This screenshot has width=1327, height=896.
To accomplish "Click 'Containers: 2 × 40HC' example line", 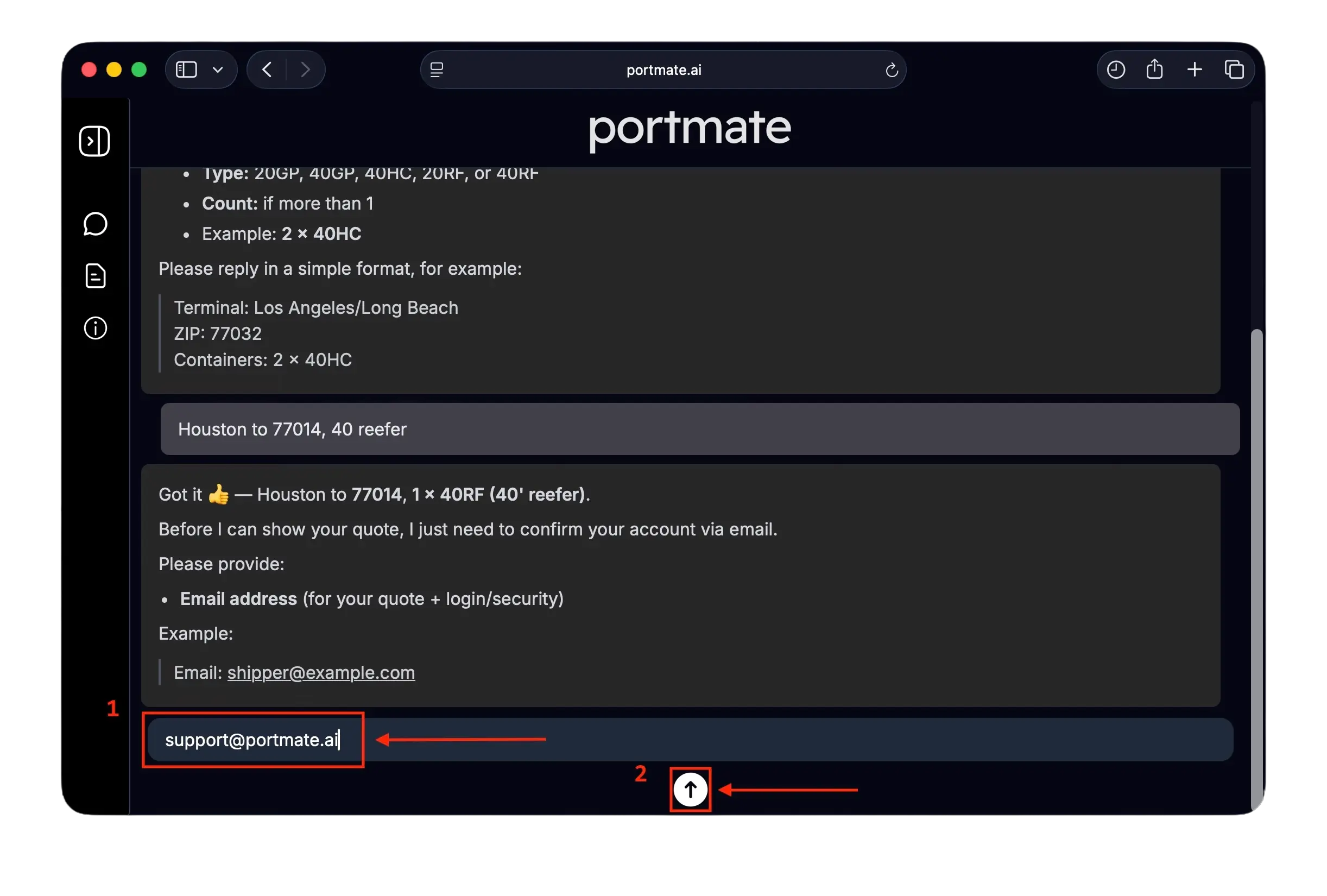I will (263, 360).
